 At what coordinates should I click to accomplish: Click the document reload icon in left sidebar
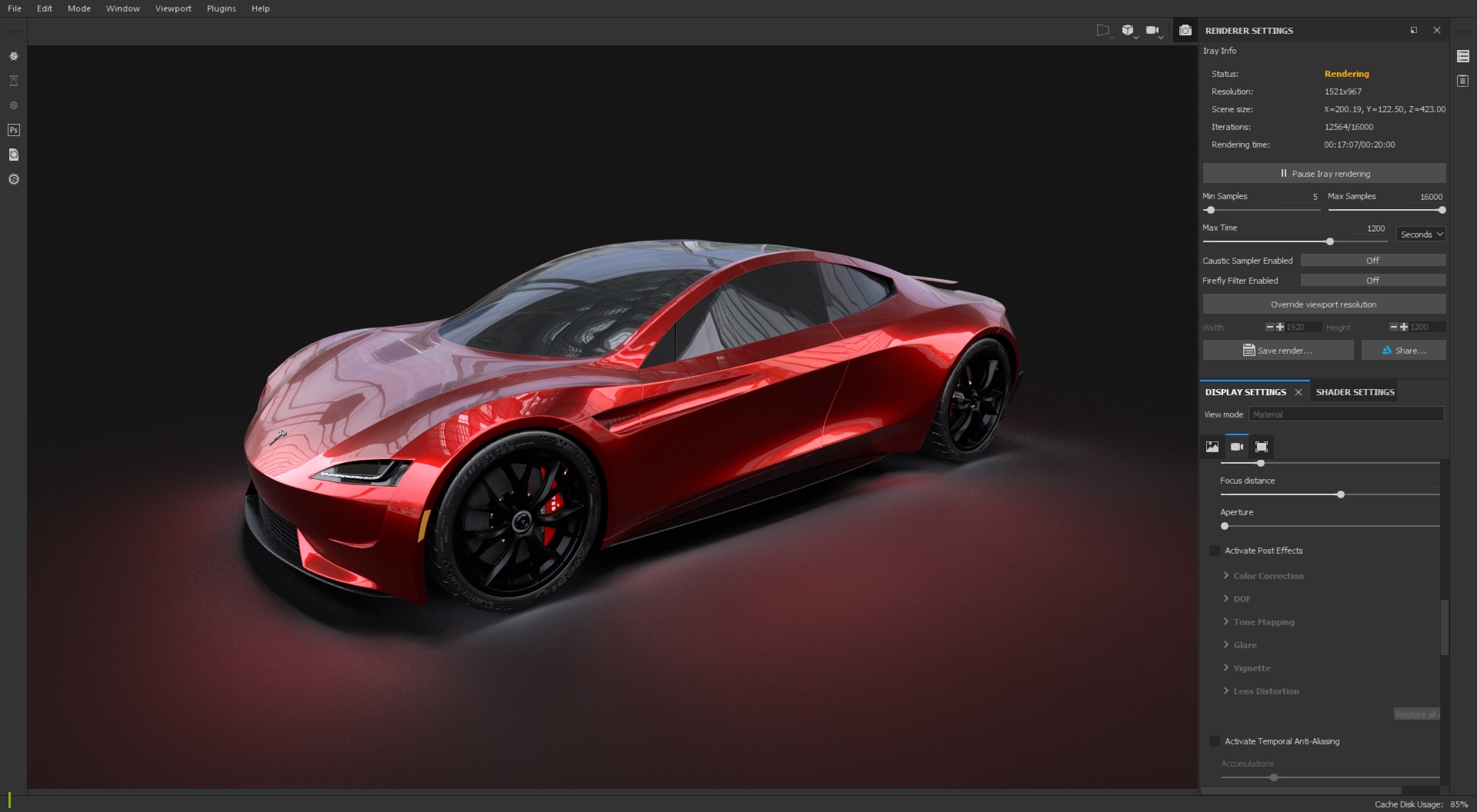point(13,155)
